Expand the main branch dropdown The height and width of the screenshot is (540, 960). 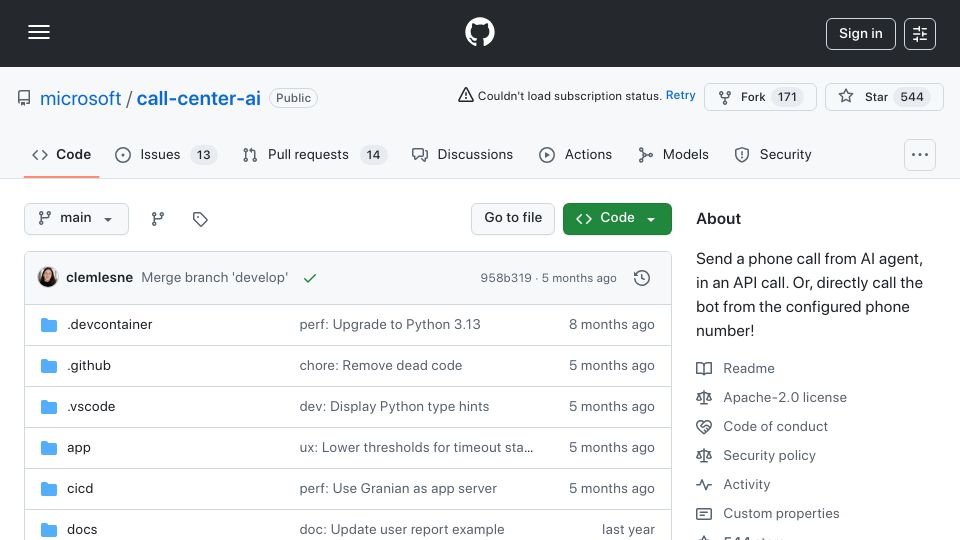click(x=76, y=219)
